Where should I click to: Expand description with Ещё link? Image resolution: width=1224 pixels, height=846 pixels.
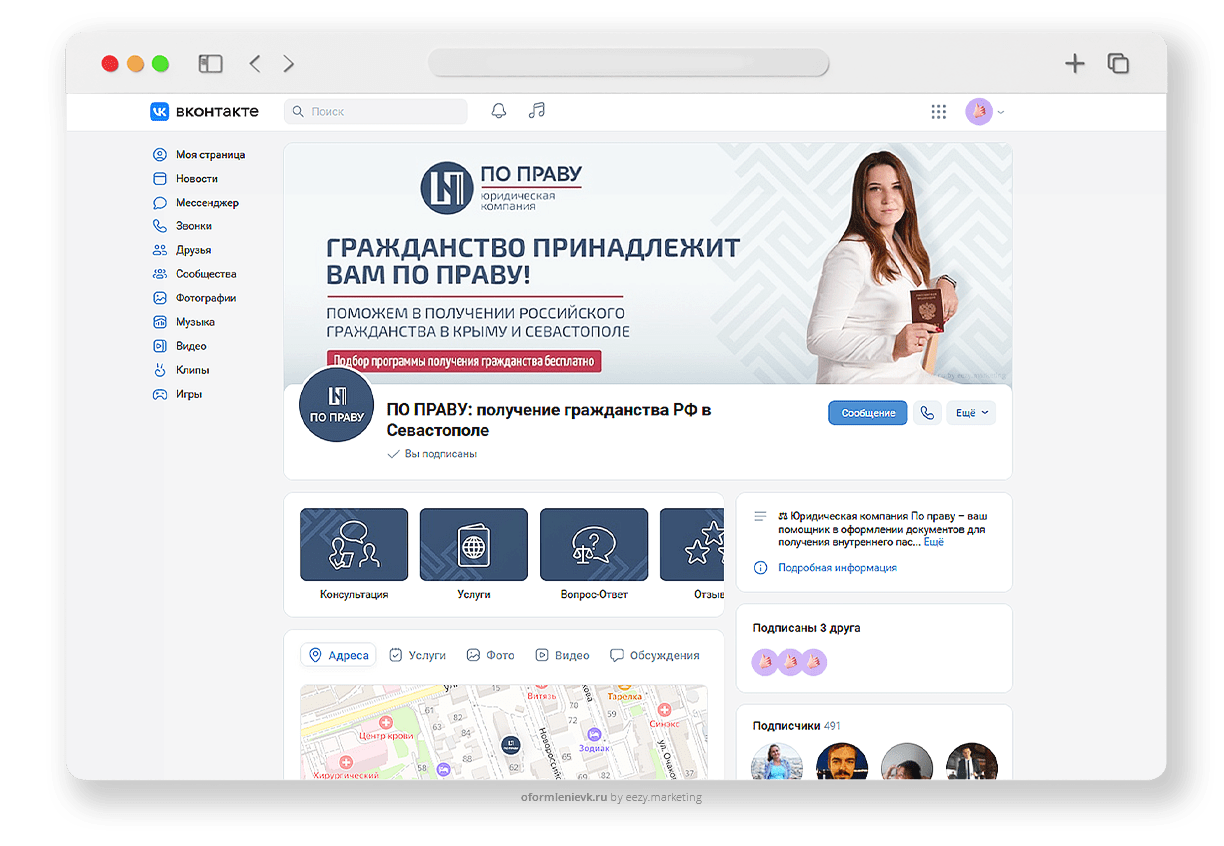click(933, 542)
